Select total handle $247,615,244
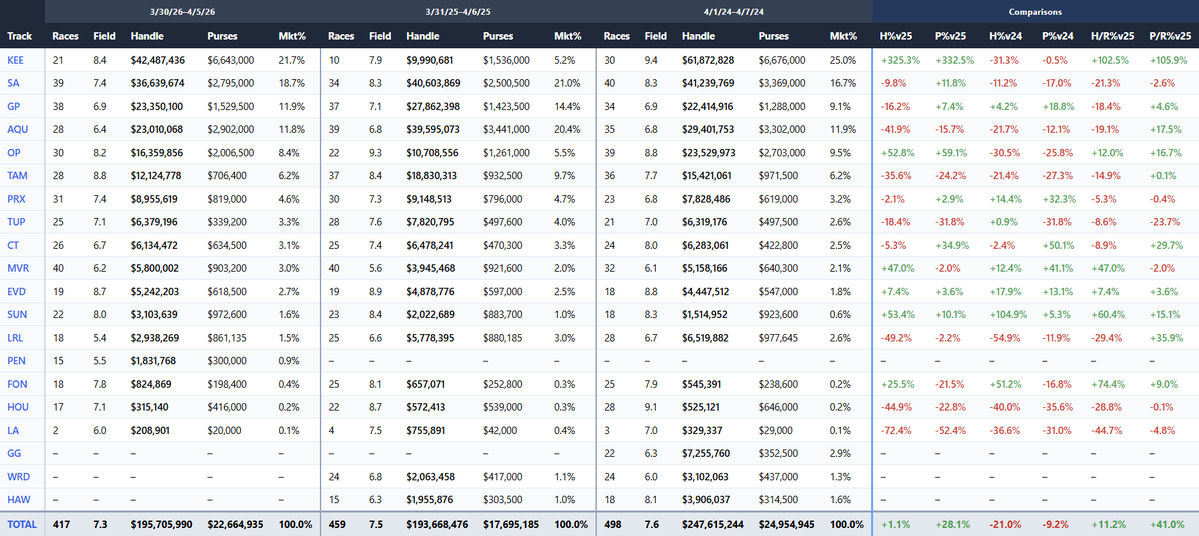This screenshot has width=1199, height=536. [713, 525]
